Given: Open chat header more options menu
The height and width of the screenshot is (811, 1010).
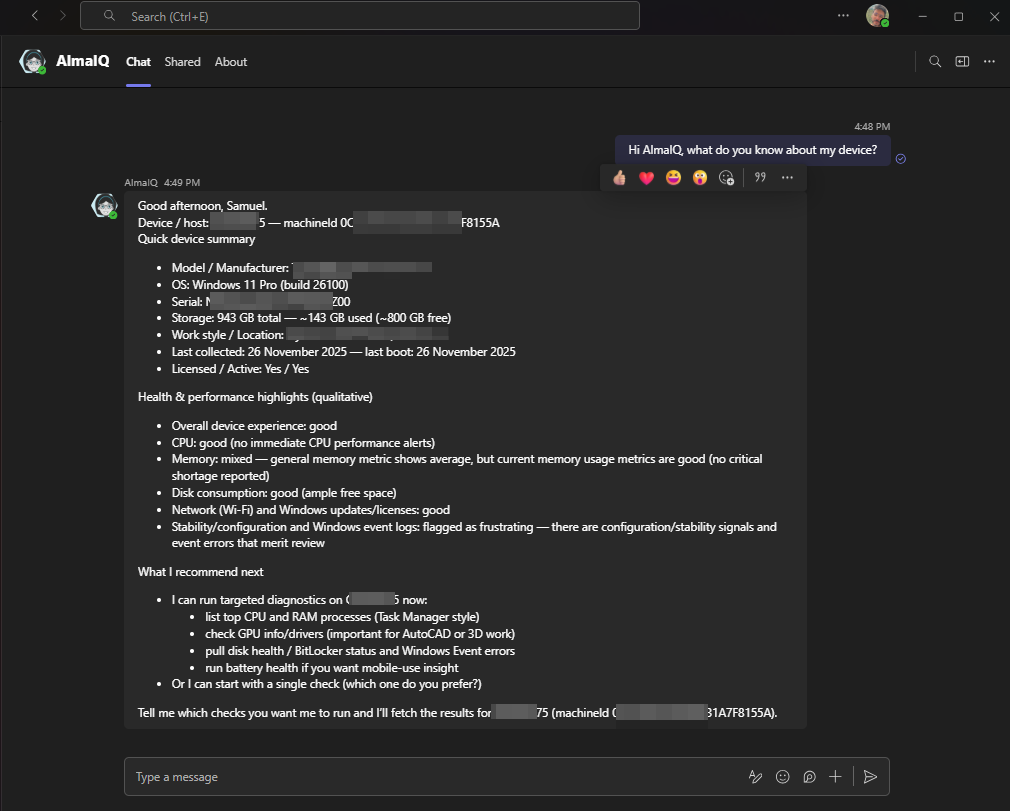Looking at the screenshot, I should click(x=989, y=62).
